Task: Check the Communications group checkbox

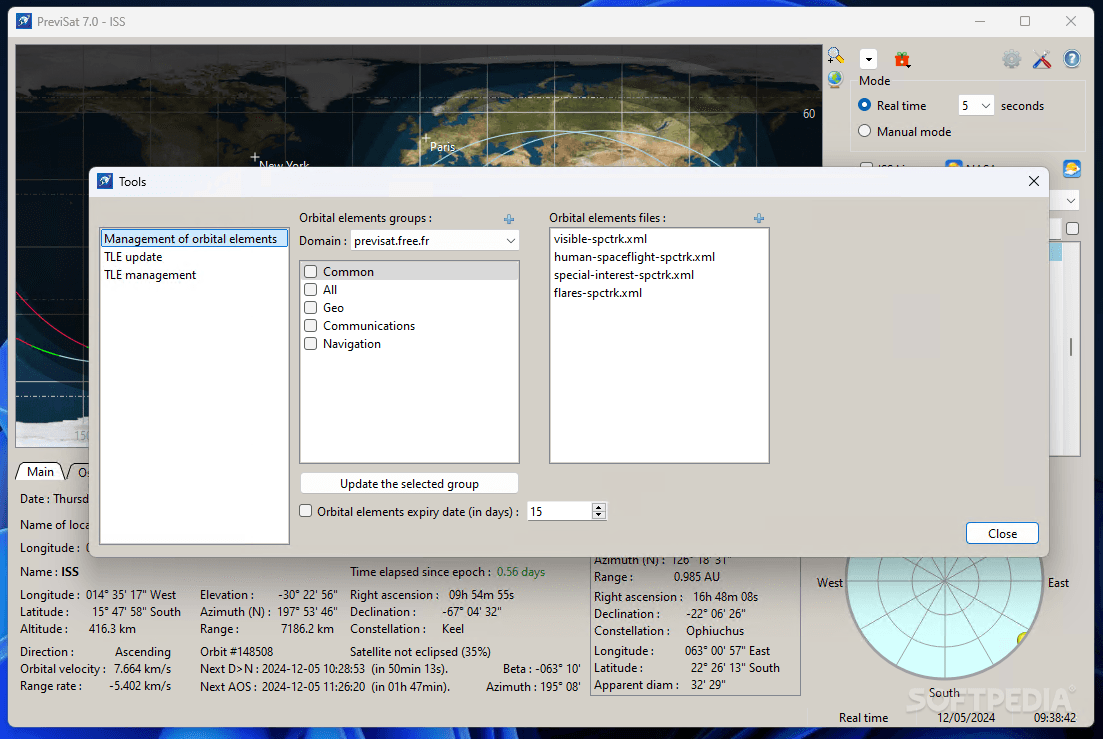Action: tap(310, 326)
